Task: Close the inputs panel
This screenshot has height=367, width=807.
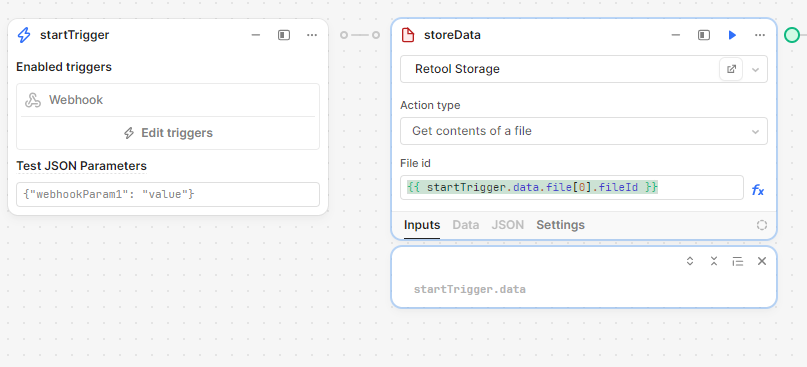Action: [762, 261]
